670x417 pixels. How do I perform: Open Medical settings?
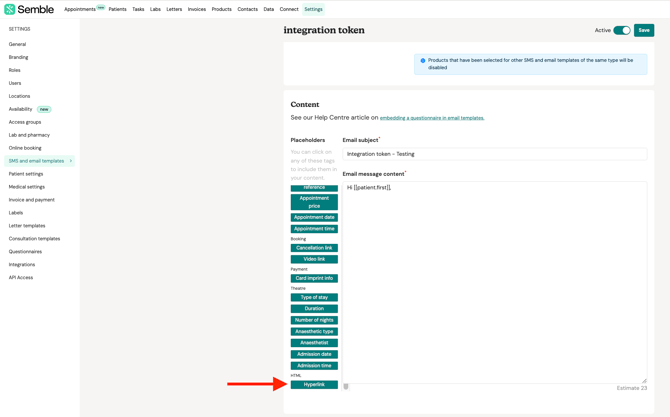pyautogui.click(x=26, y=187)
